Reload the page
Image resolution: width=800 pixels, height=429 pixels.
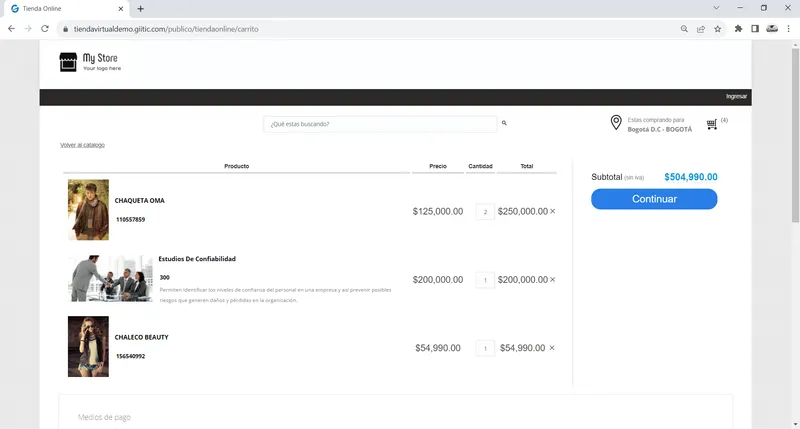tap(45, 29)
